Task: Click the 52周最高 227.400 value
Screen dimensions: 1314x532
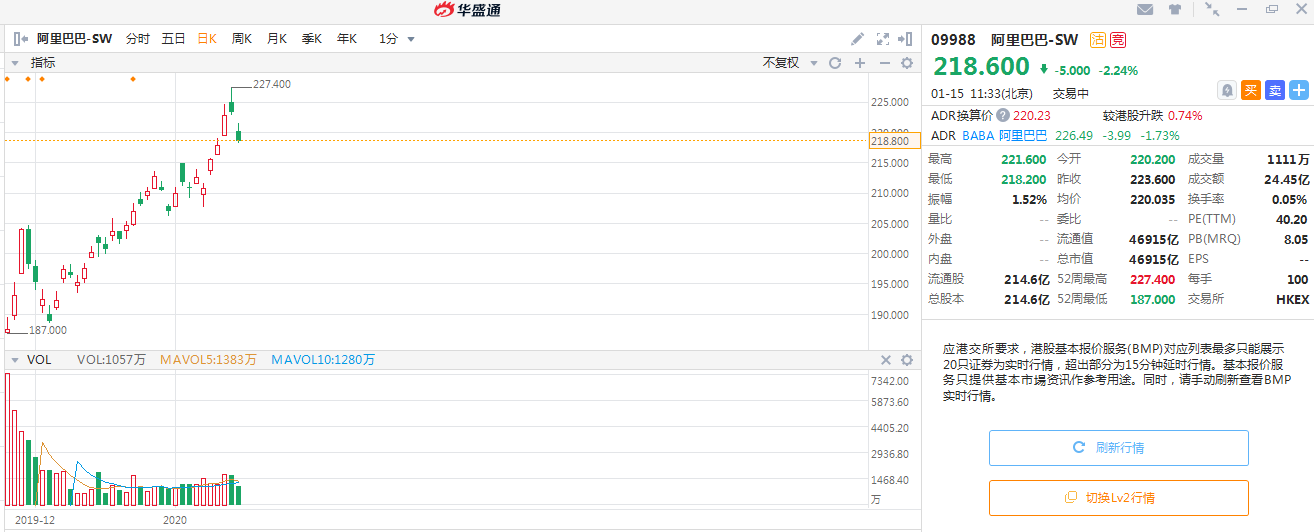Action: [x=1154, y=279]
